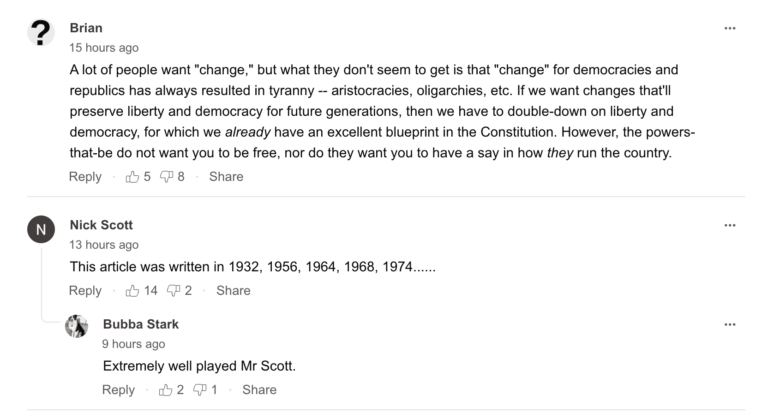Open Nick Scott's N avatar

click(x=41, y=229)
